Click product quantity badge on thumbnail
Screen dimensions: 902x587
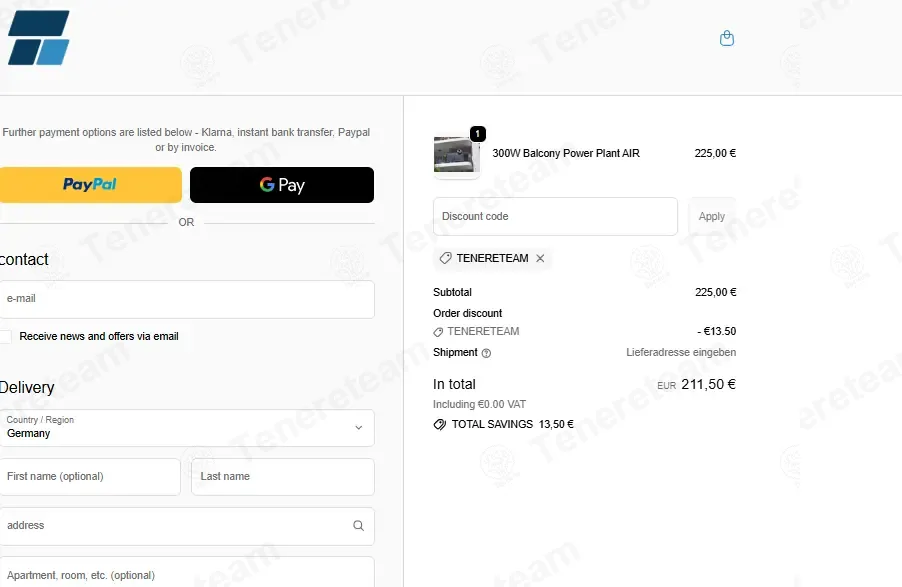tap(477, 134)
